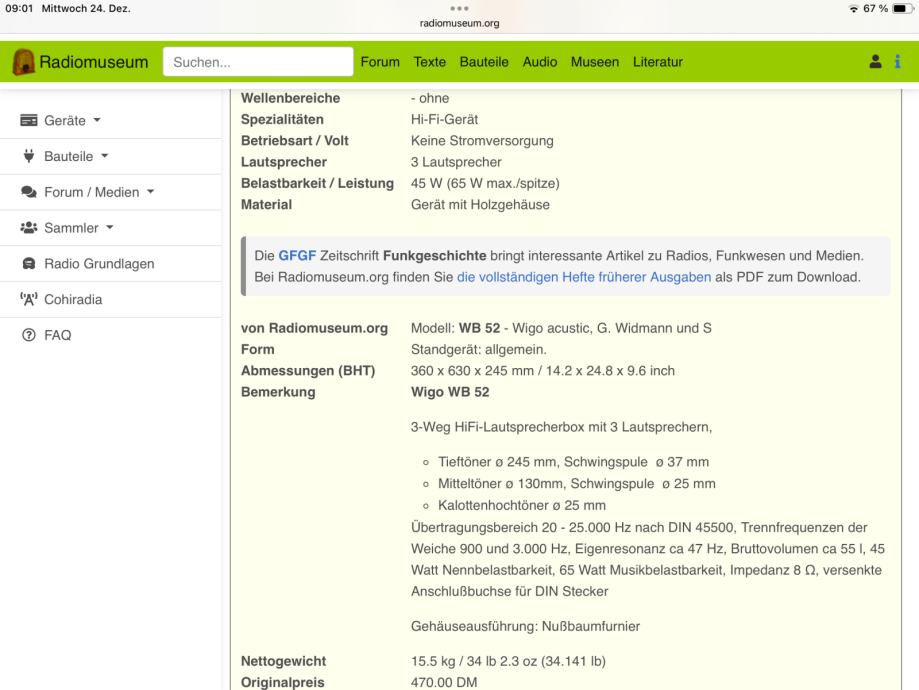Click the bold 'Funkgeschichte' text
The height and width of the screenshot is (690, 919).
(434, 256)
